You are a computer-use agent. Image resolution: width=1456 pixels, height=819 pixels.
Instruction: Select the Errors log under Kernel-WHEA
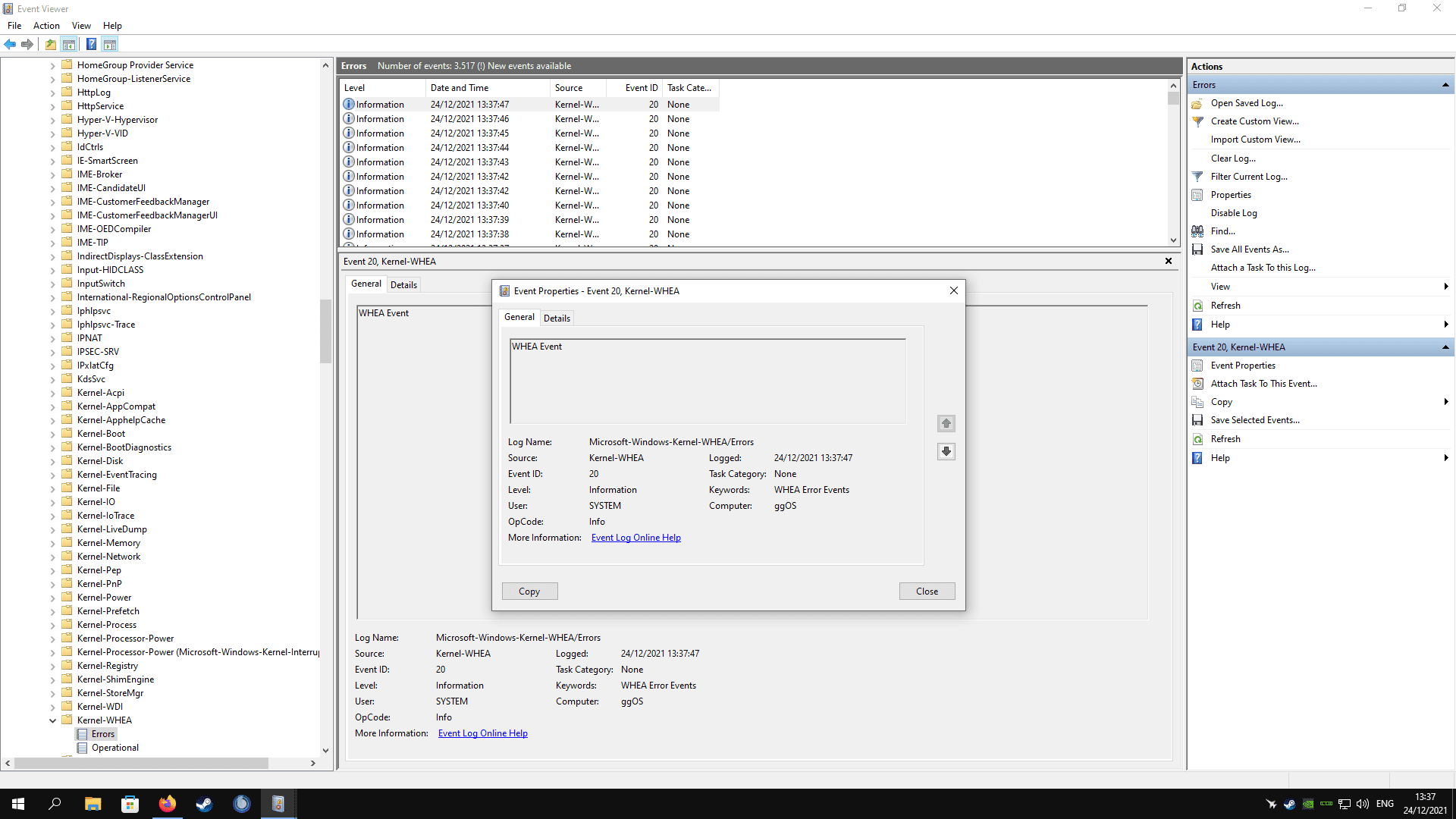[103, 734]
